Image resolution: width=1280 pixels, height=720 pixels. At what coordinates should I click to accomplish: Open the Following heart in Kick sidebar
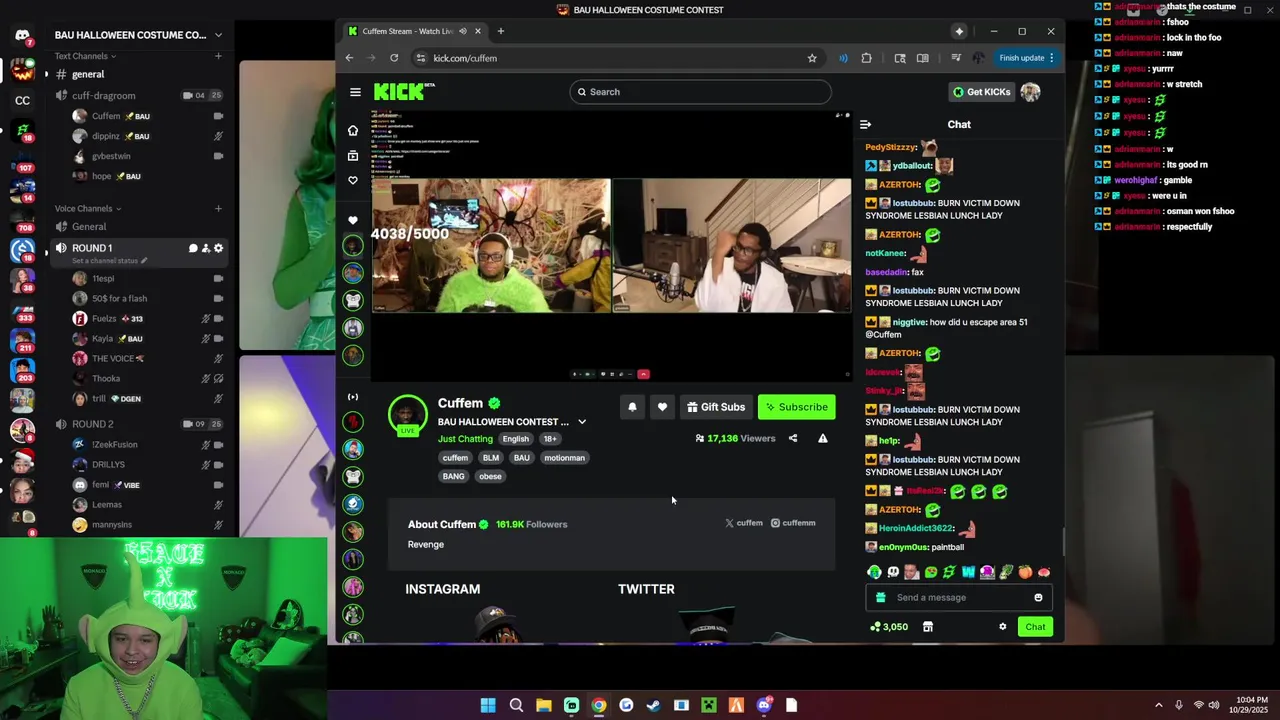352,180
